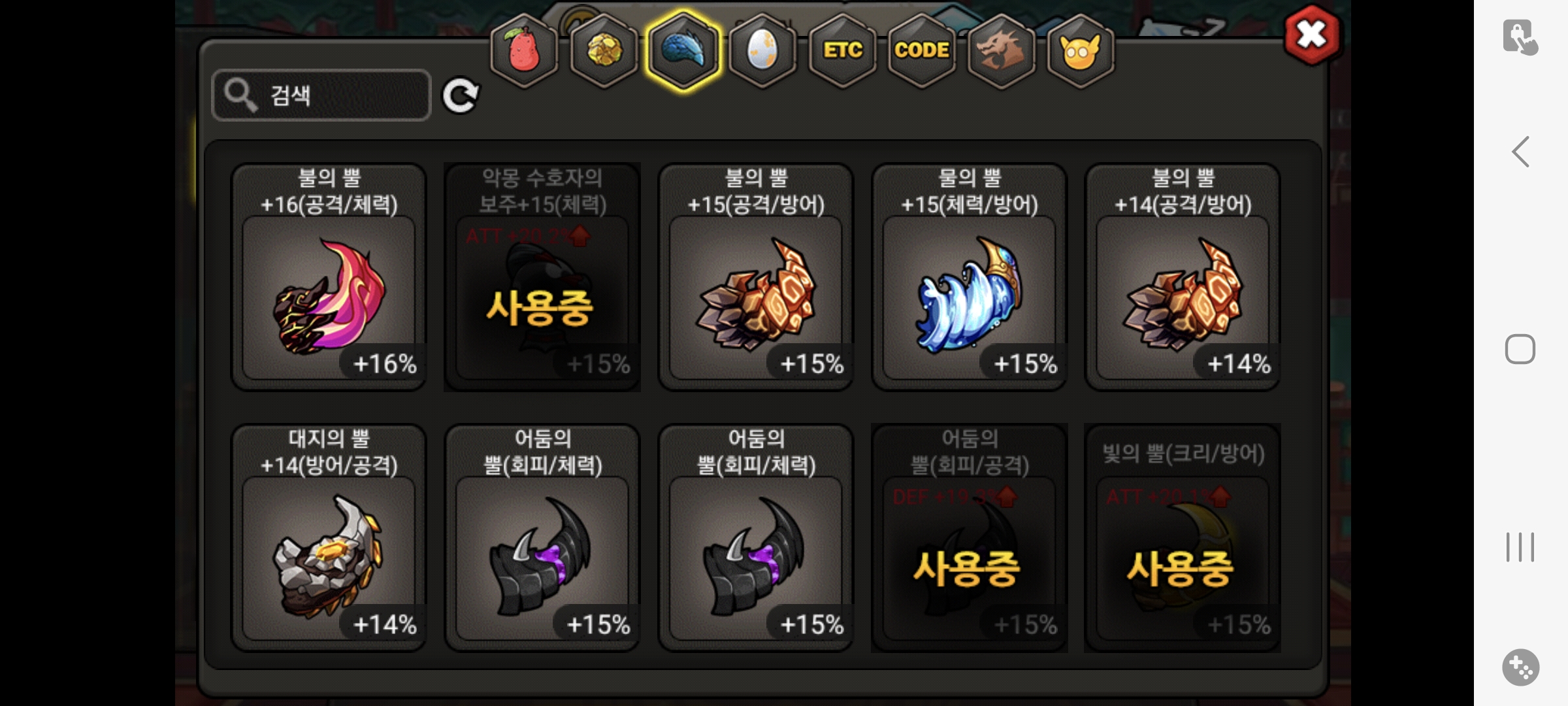This screenshot has width=1568, height=706.
Task: Select the 불의 뿔 +15(공격/방어) horn item
Action: (756, 277)
